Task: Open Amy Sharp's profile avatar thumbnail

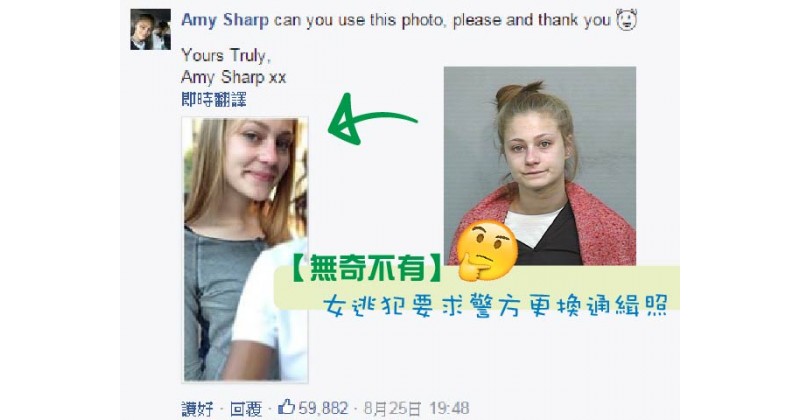Action: point(150,30)
